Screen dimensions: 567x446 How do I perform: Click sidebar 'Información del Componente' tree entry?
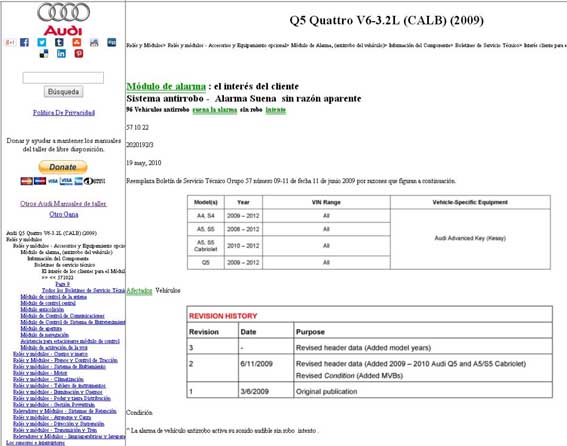click(58, 259)
